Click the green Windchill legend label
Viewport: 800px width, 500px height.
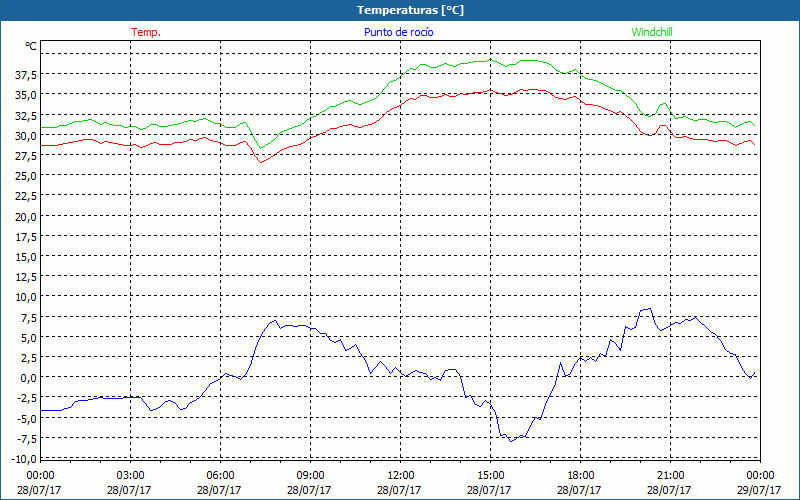point(652,32)
